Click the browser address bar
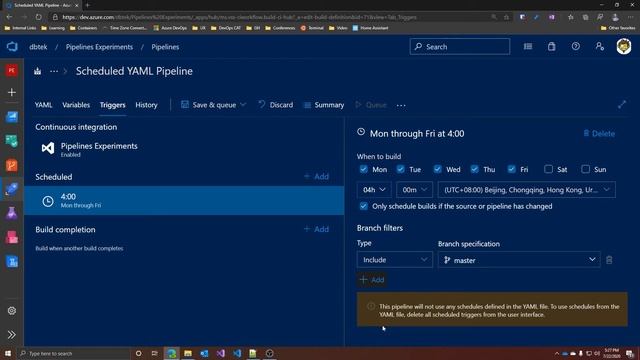Image resolution: width=640 pixels, height=360 pixels. (269, 17)
